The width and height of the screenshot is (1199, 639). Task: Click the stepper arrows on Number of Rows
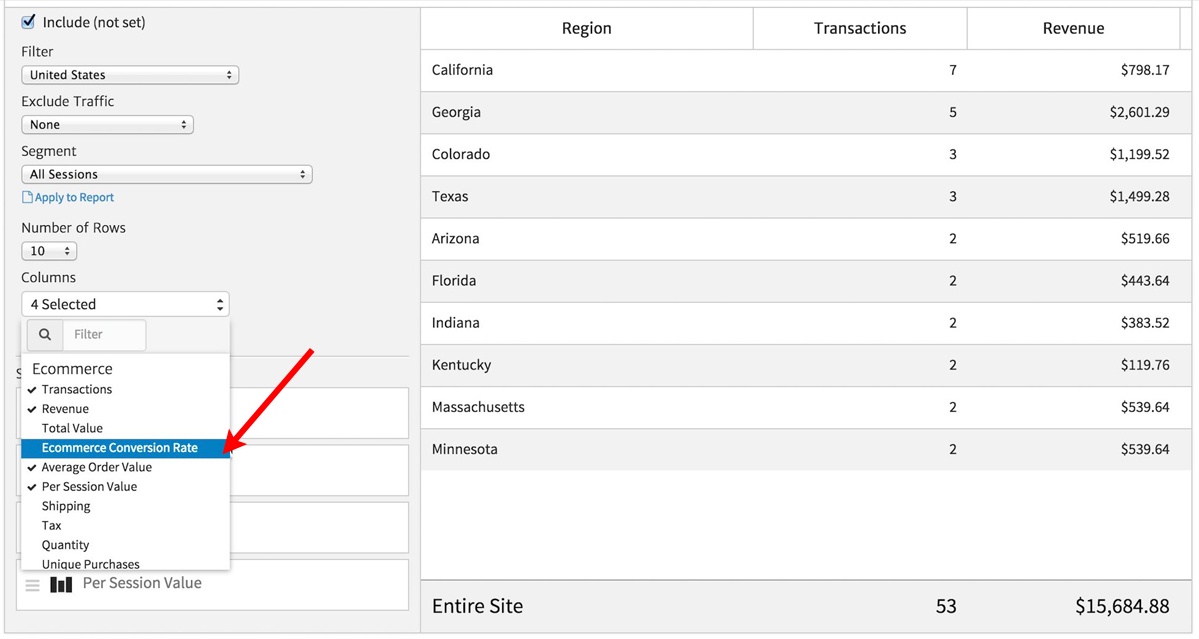pos(68,250)
